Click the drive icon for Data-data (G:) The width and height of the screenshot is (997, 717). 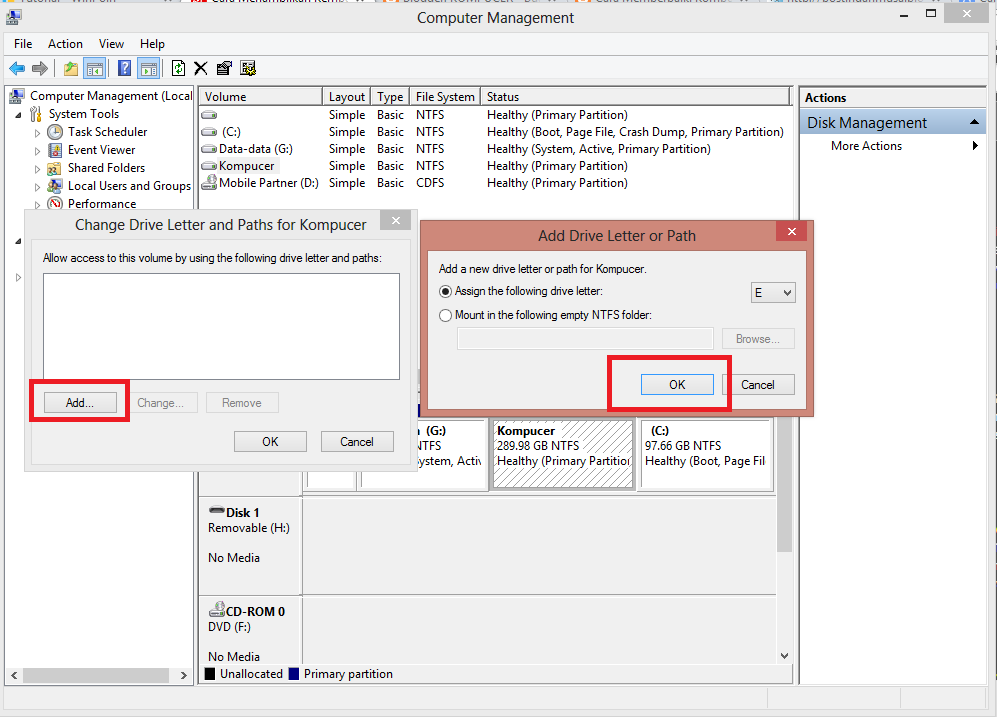coord(209,149)
